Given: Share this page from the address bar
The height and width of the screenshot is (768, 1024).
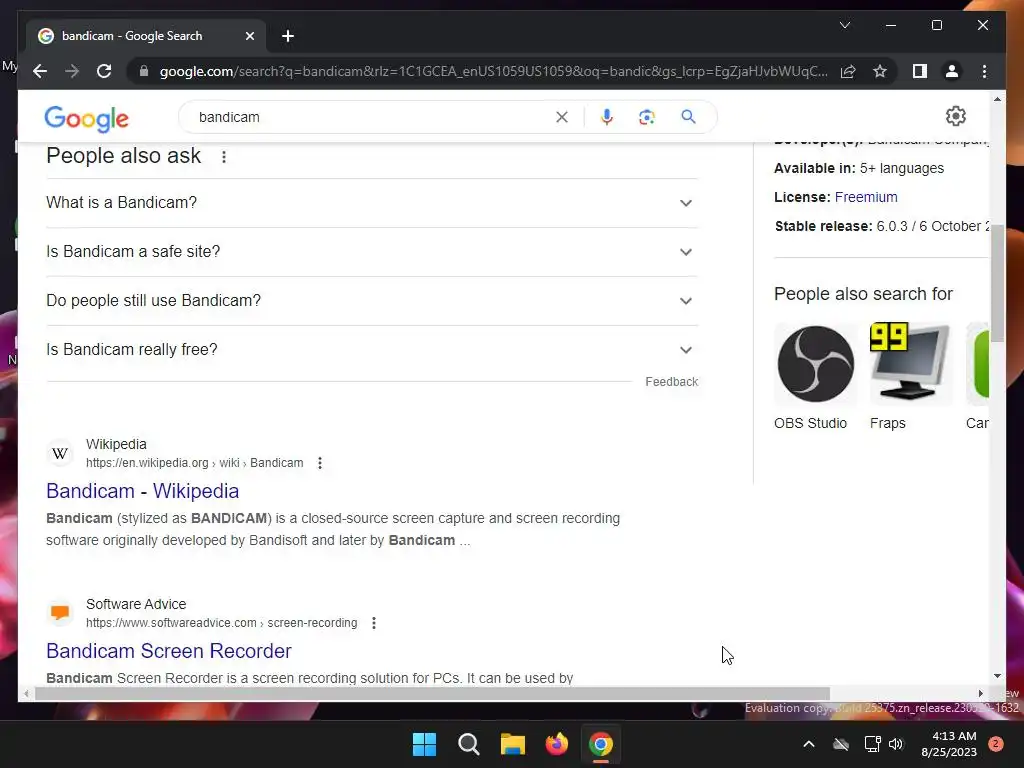Looking at the screenshot, I should click(x=848, y=71).
